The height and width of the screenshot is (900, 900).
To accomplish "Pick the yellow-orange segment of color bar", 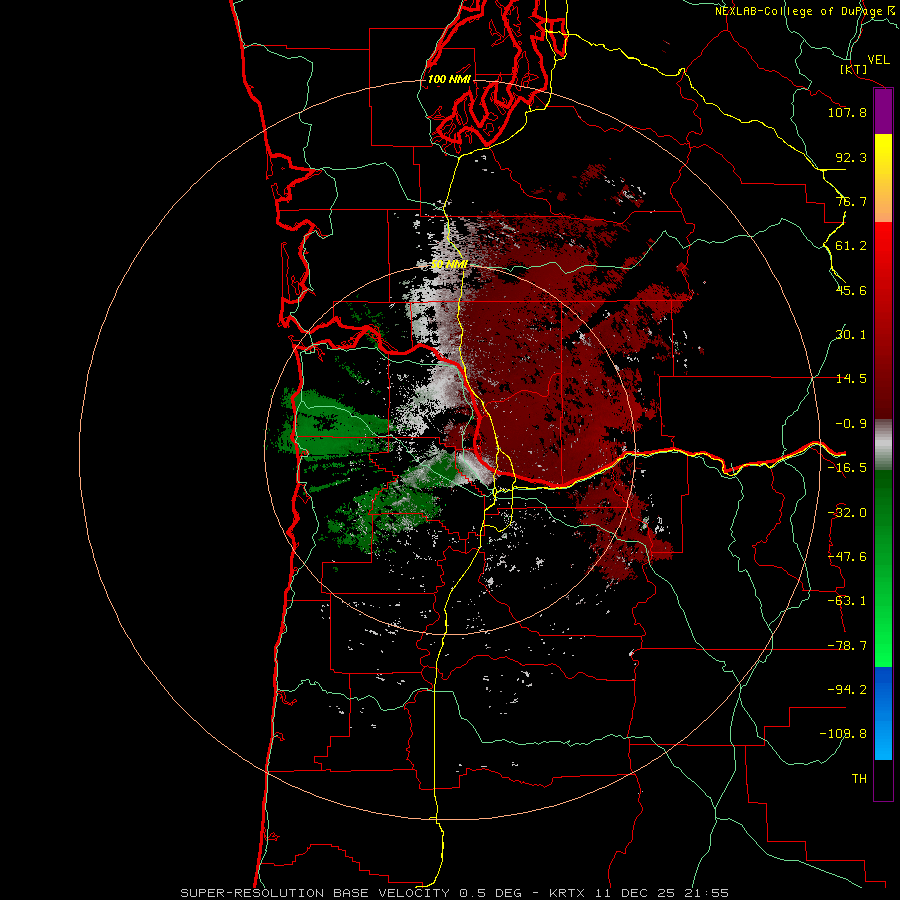I will click(x=883, y=178).
